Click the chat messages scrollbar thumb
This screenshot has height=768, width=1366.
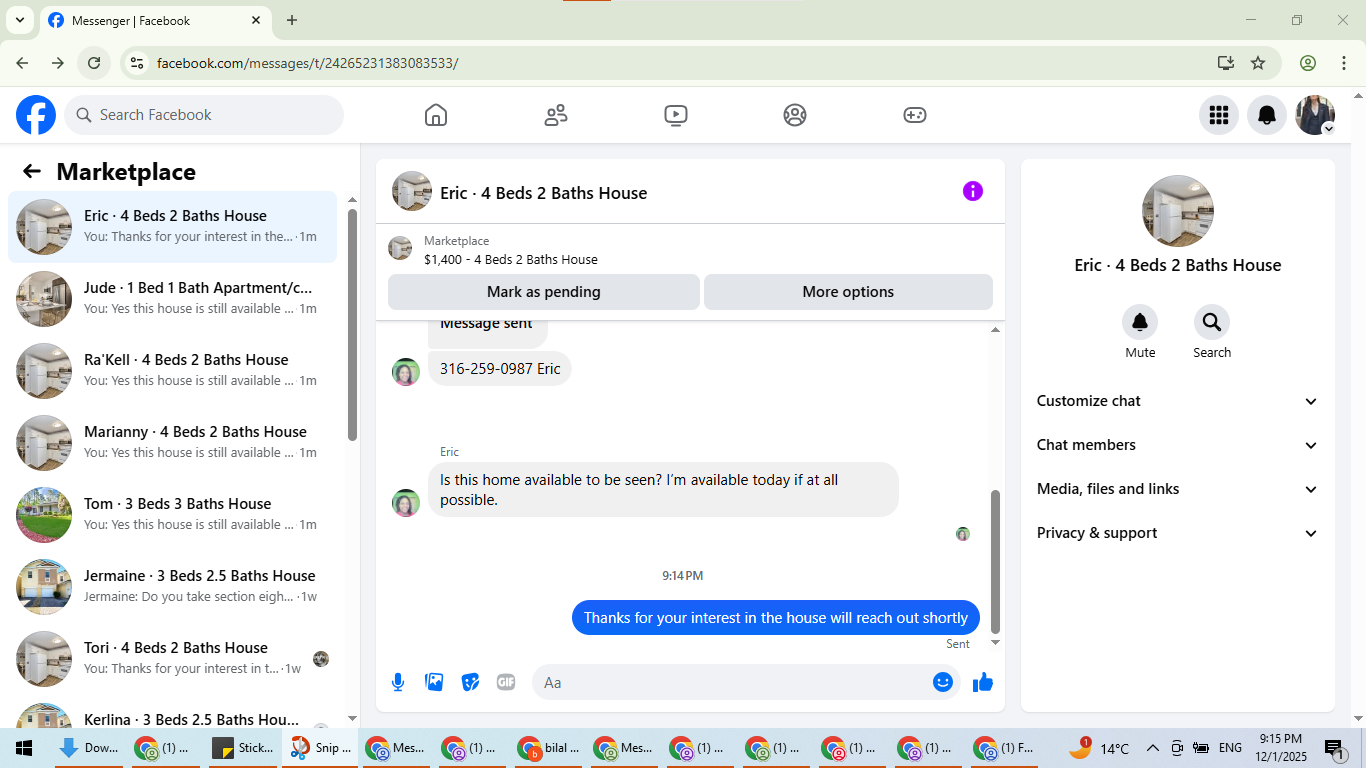tap(995, 560)
